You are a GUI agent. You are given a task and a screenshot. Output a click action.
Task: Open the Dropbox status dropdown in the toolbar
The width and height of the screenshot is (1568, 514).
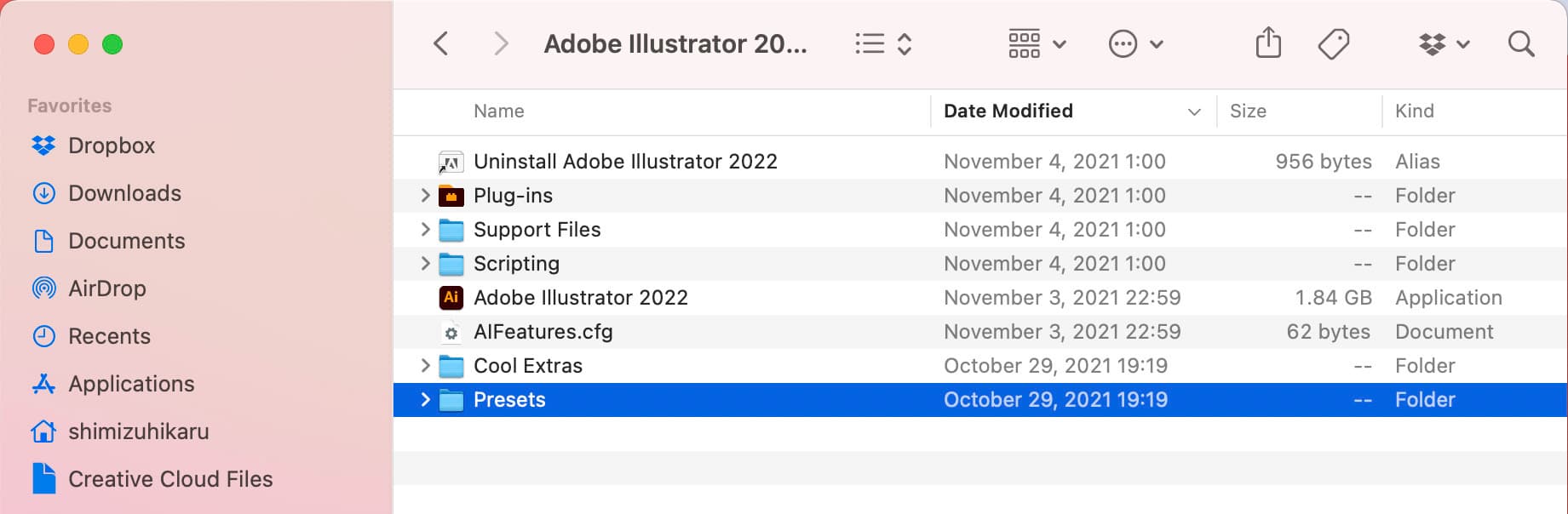point(1444,43)
